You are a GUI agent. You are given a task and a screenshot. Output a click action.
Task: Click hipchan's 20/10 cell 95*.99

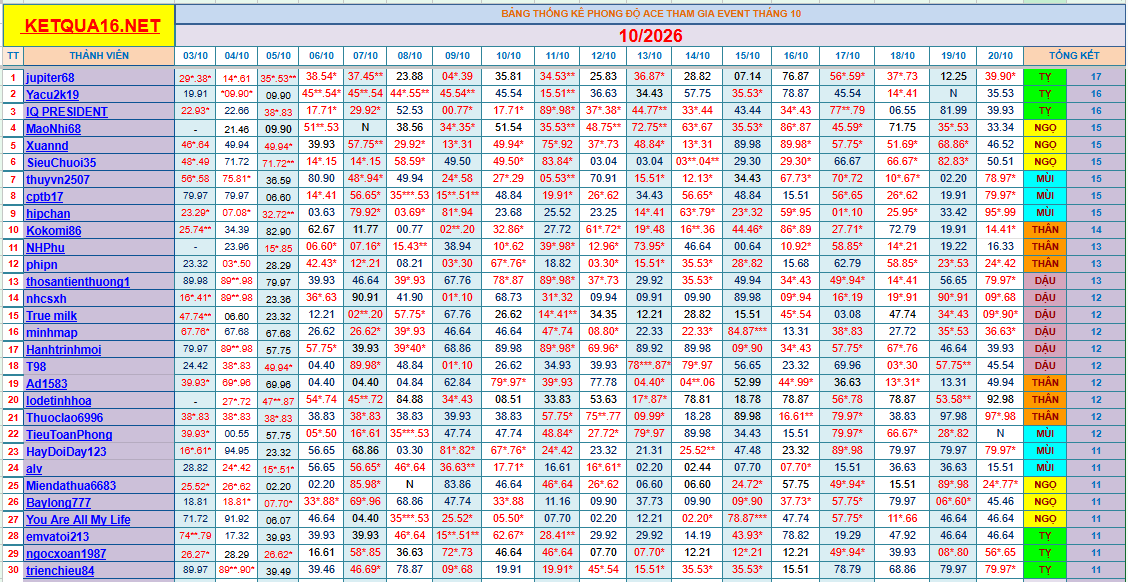(x=1000, y=214)
